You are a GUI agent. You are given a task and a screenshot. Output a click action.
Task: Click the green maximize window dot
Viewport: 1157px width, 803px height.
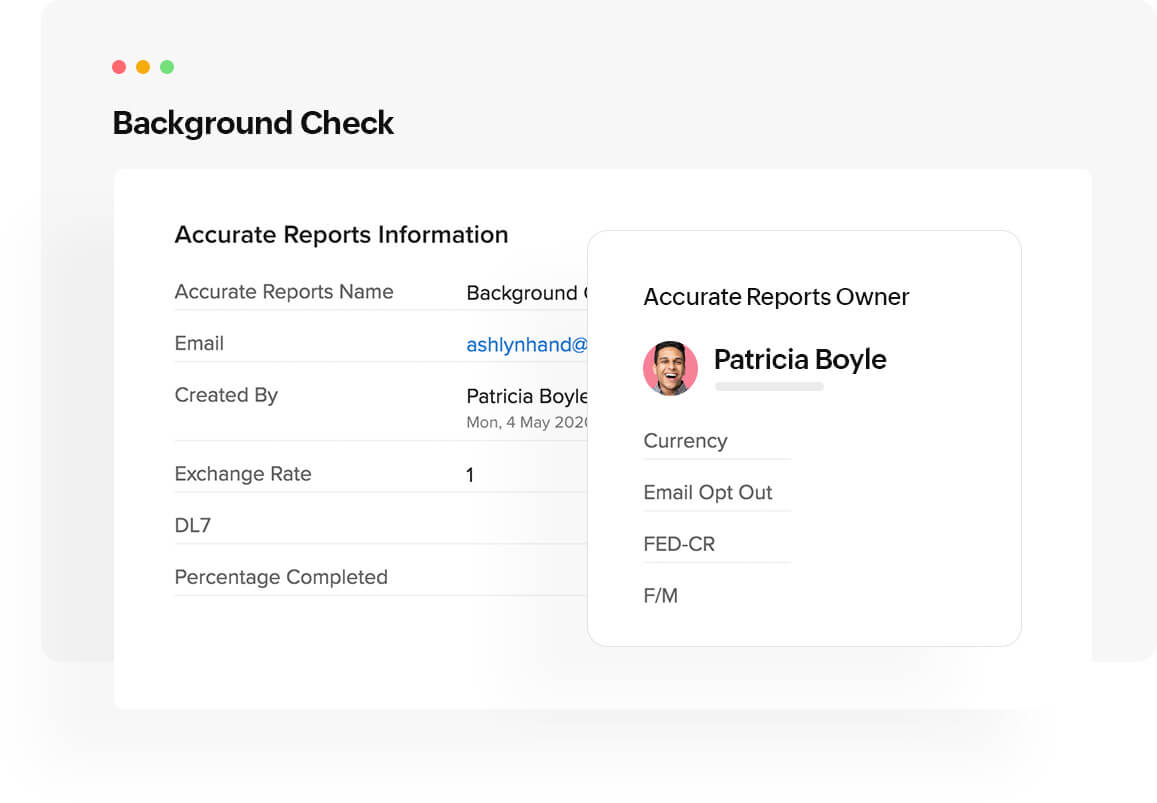167,67
